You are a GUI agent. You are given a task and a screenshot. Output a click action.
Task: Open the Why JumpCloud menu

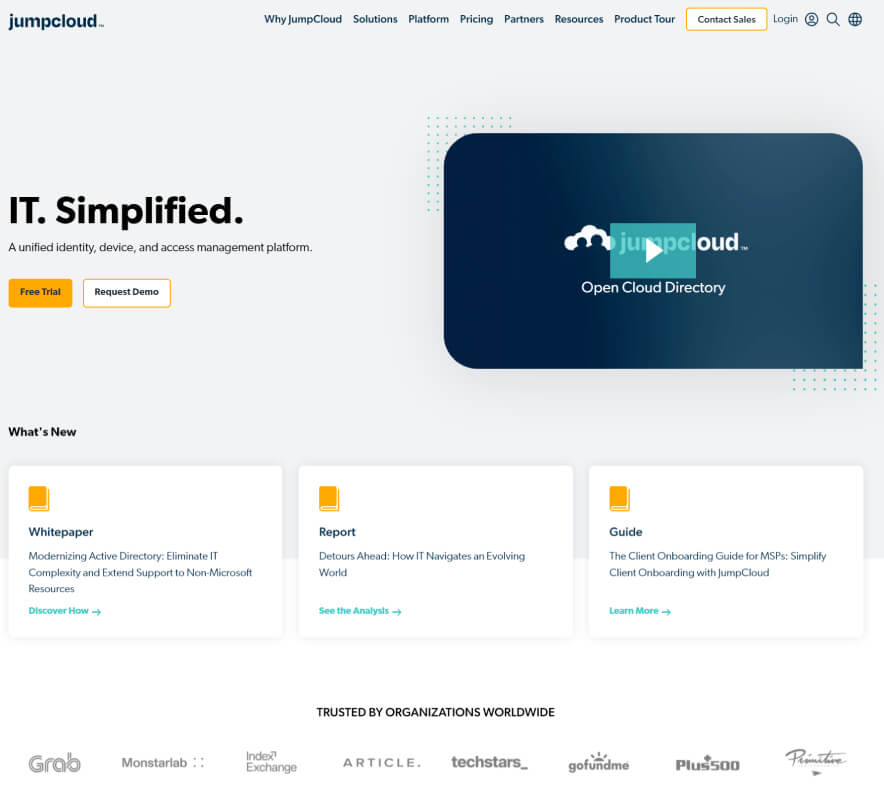(x=303, y=19)
